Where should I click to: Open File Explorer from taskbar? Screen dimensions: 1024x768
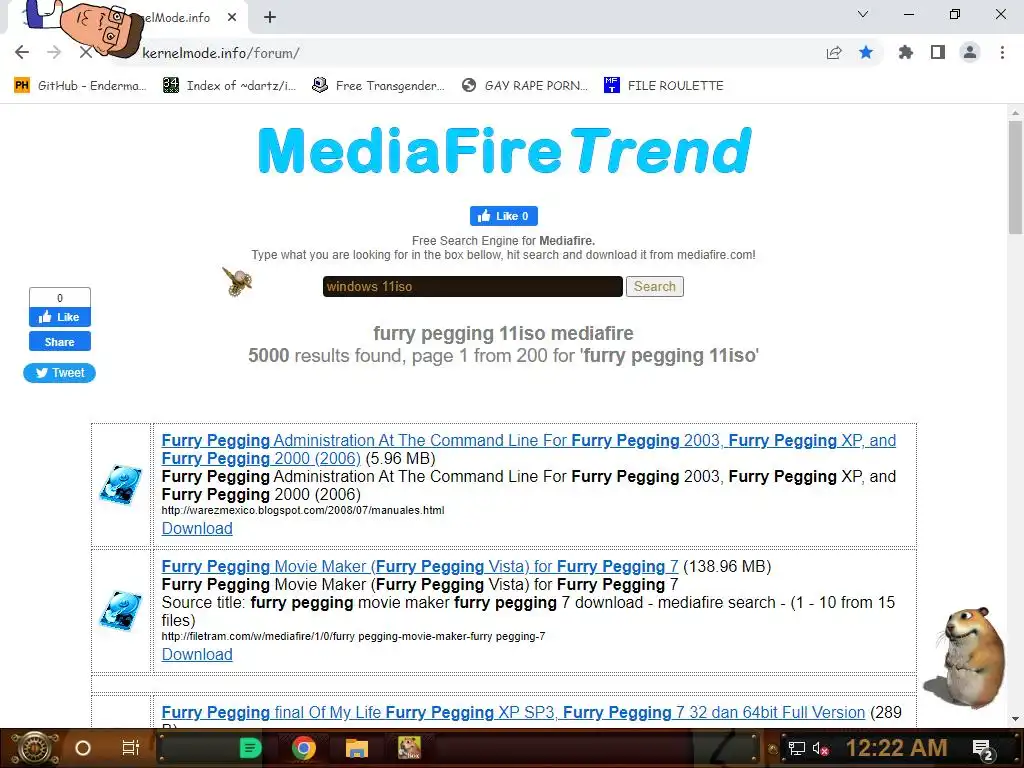[357, 748]
